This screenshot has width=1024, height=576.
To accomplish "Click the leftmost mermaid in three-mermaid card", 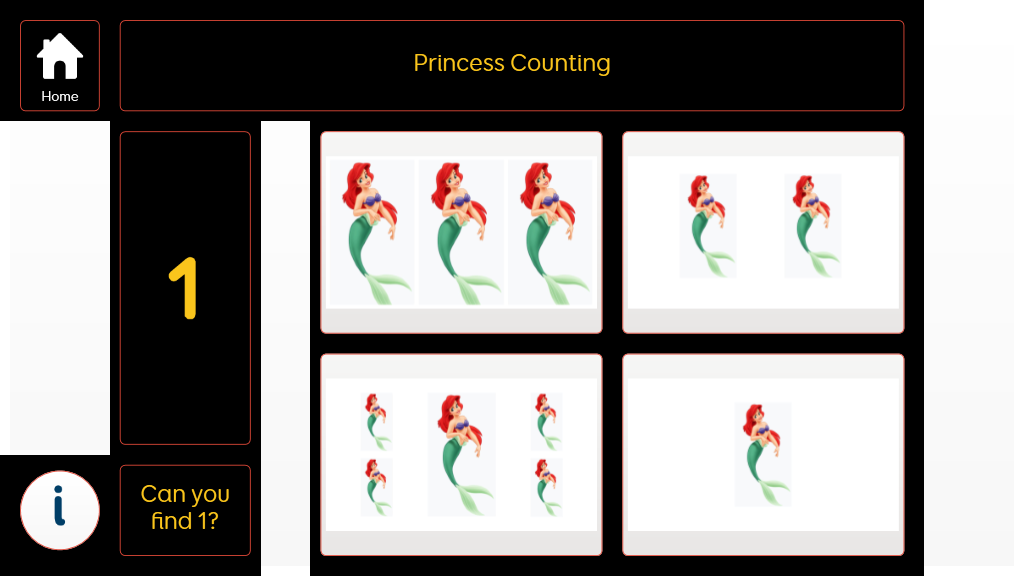I will tap(372, 232).
